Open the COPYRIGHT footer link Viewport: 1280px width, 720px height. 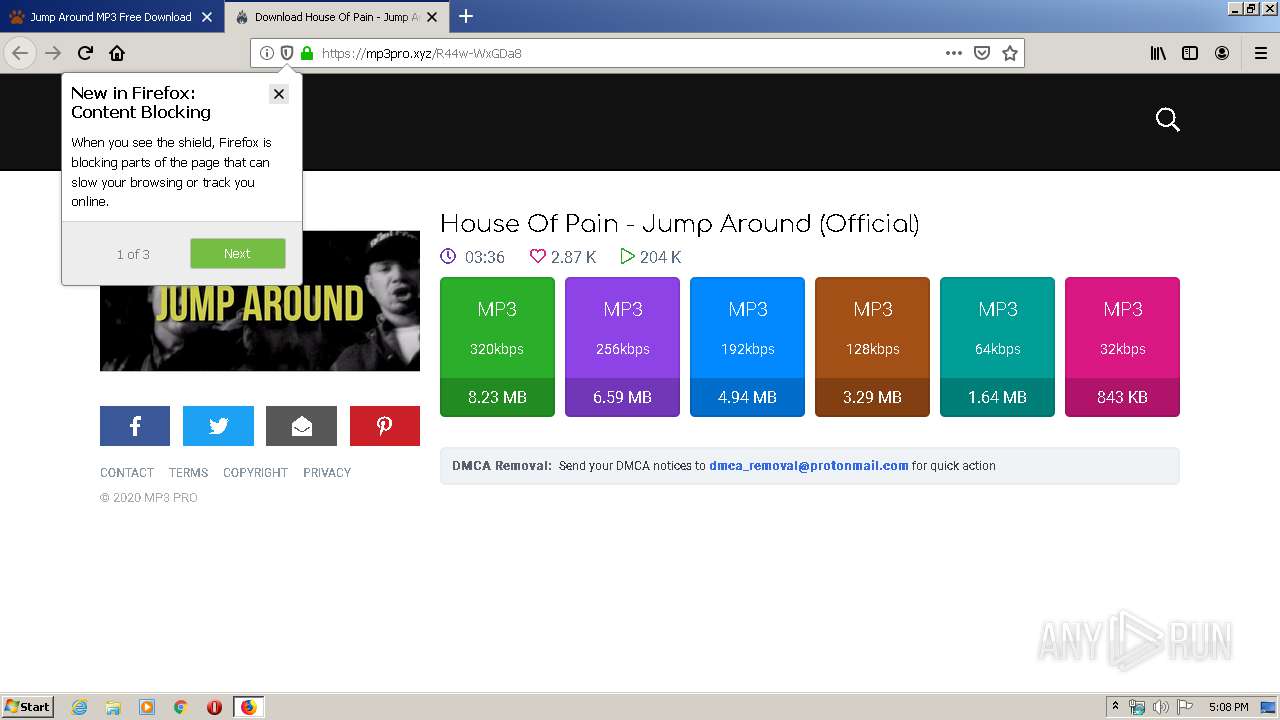tap(255, 473)
